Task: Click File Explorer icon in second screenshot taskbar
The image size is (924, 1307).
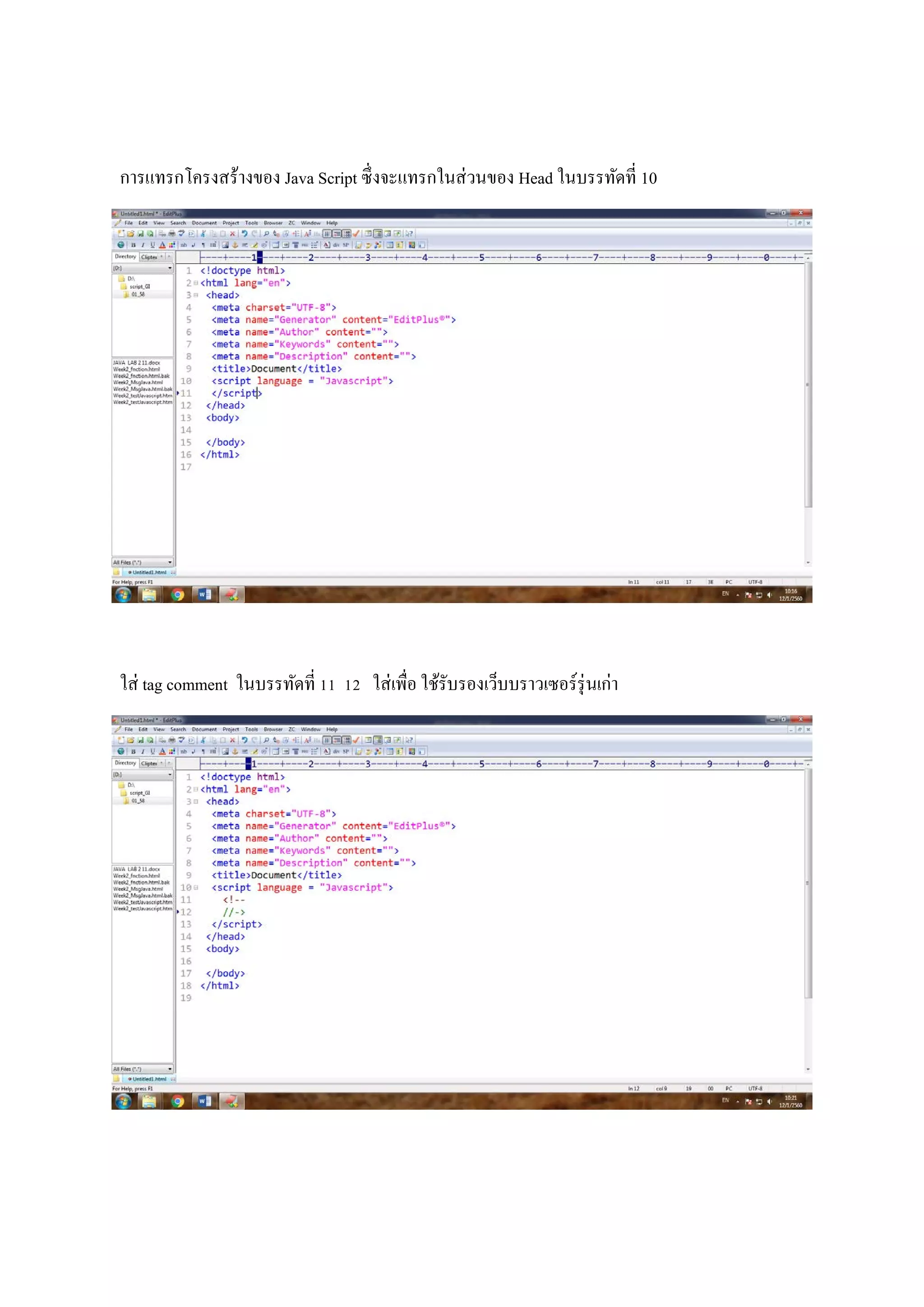Action: click(149, 1102)
